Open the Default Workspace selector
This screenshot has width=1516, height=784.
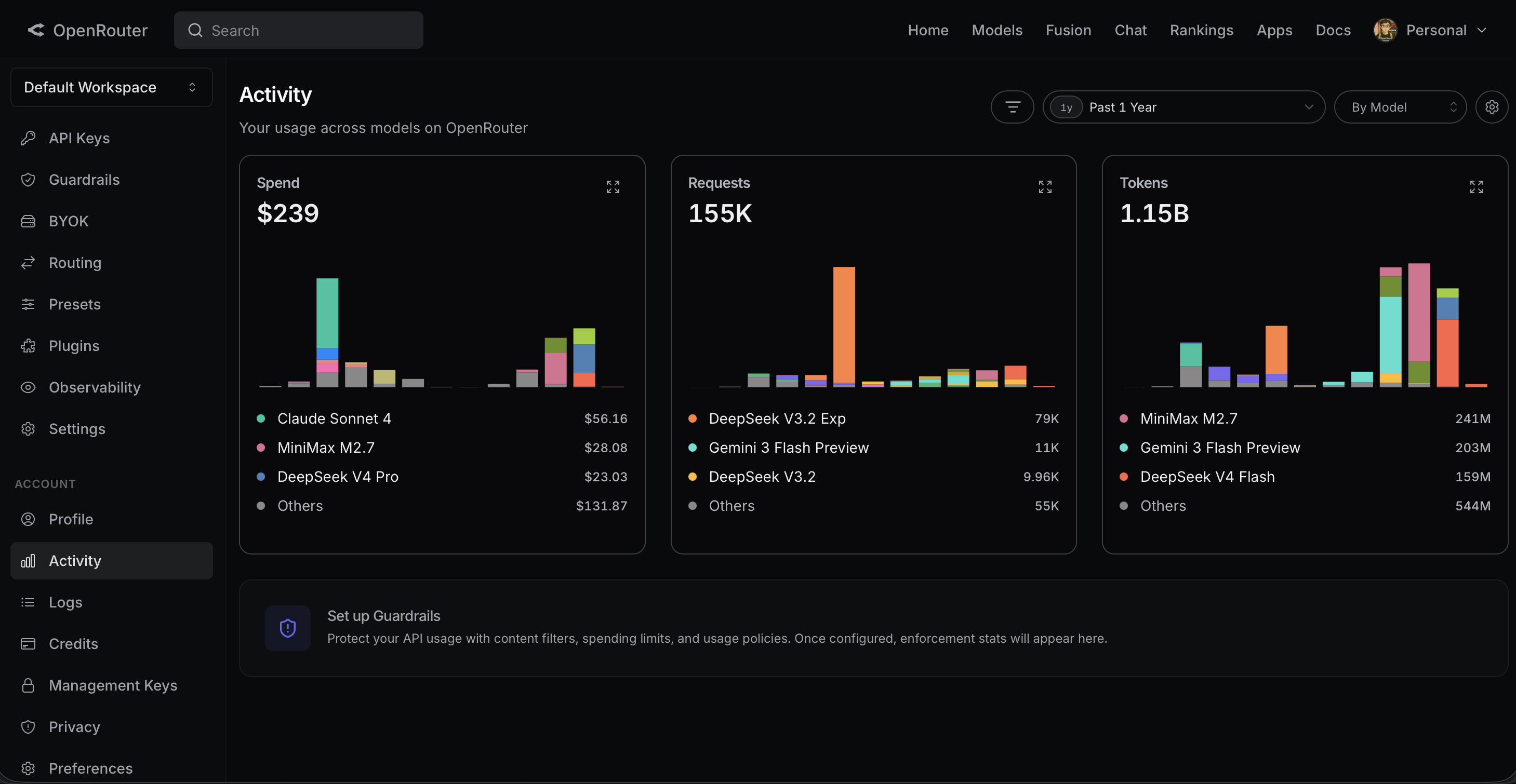click(x=112, y=87)
